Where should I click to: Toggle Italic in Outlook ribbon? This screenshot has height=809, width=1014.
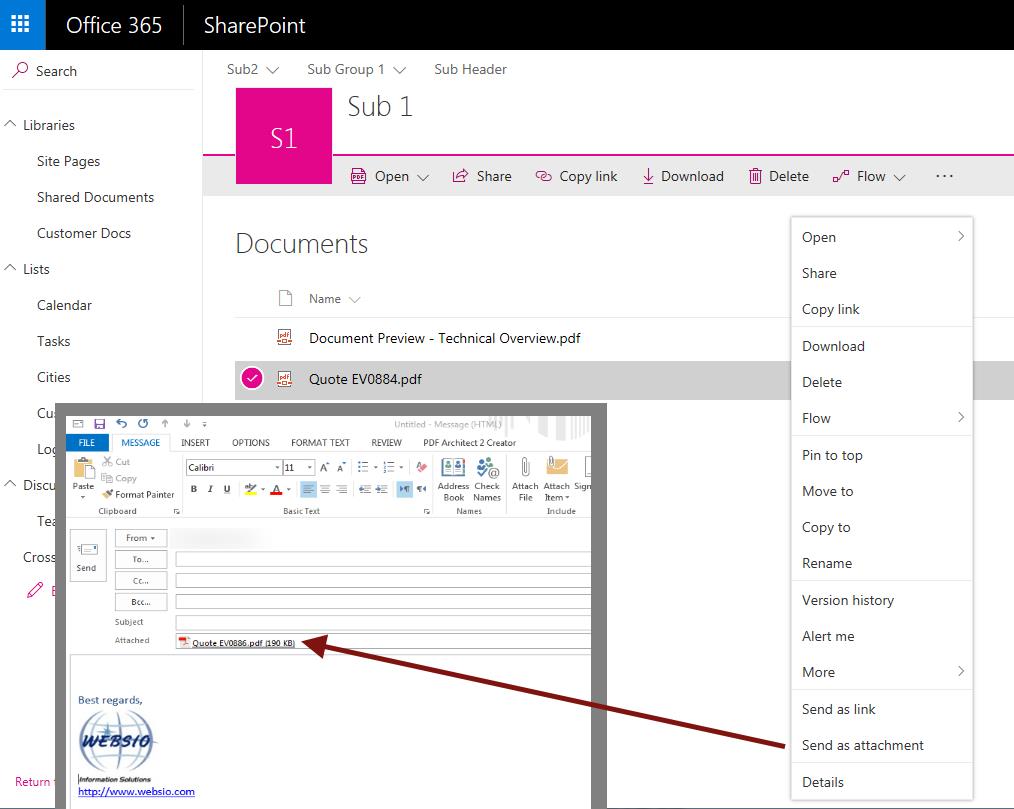click(210, 489)
